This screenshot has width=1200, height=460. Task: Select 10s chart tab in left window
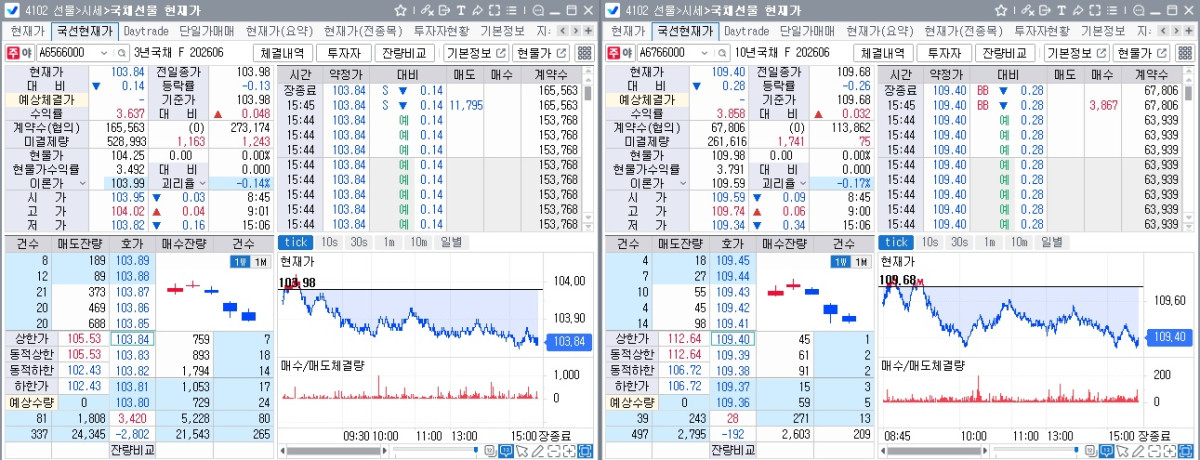pyautogui.click(x=329, y=242)
